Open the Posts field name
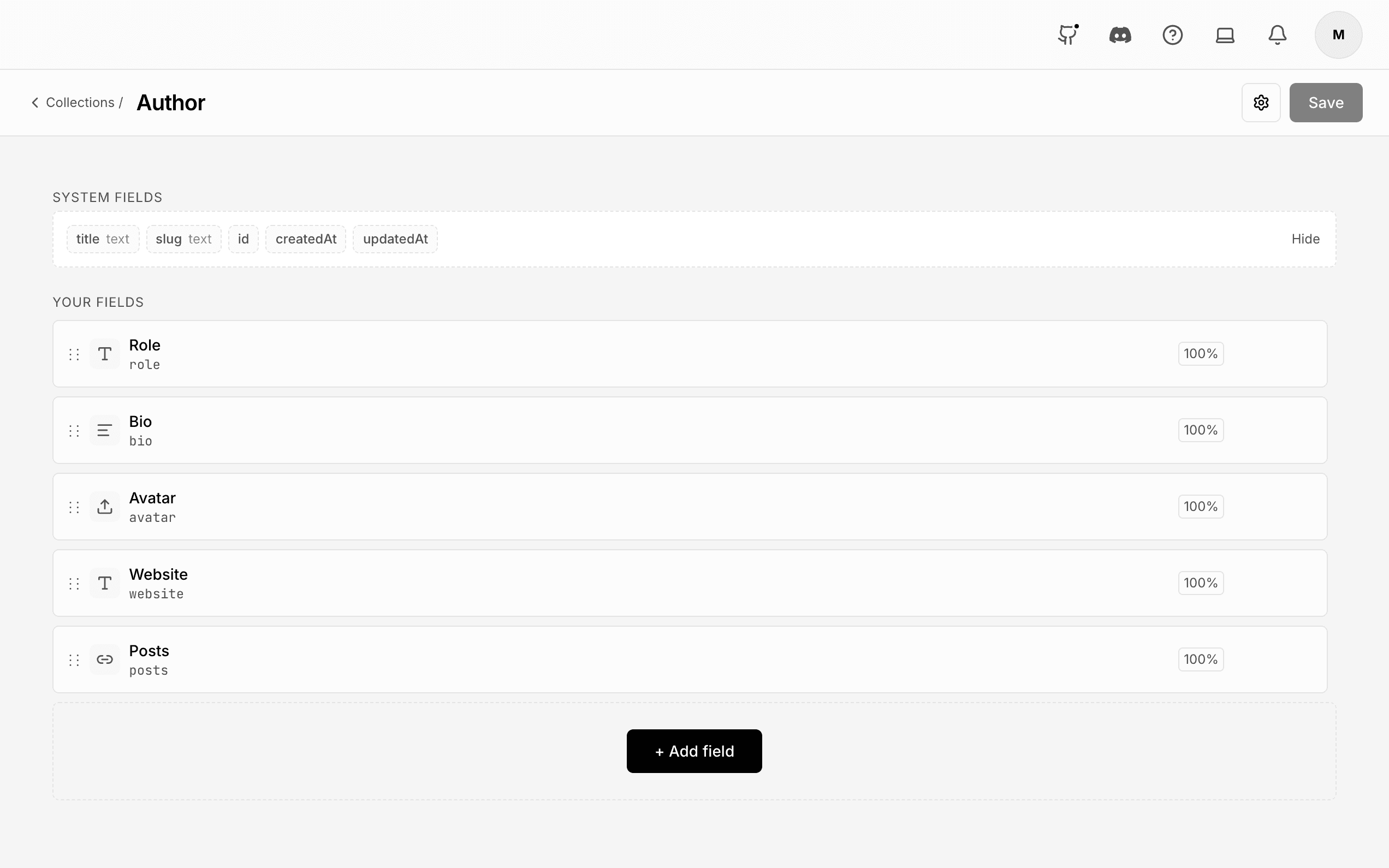Image resolution: width=1389 pixels, height=868 pixels. [x=149, y=650]
